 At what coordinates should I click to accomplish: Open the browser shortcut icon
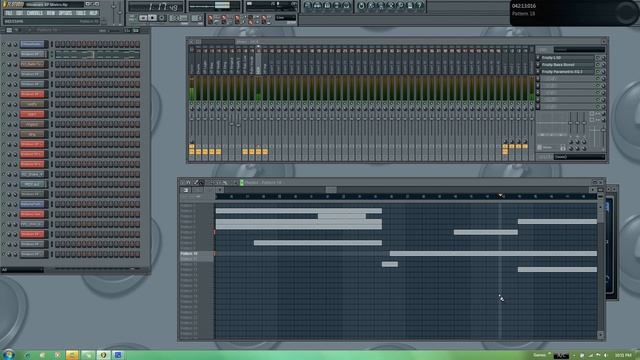click(x=337, y=5)
